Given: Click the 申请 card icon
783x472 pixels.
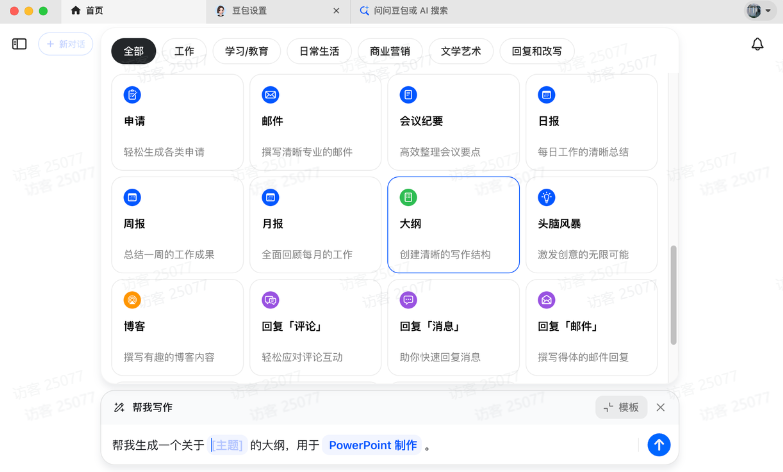Looking at the screenshot, I should [132, 95].
